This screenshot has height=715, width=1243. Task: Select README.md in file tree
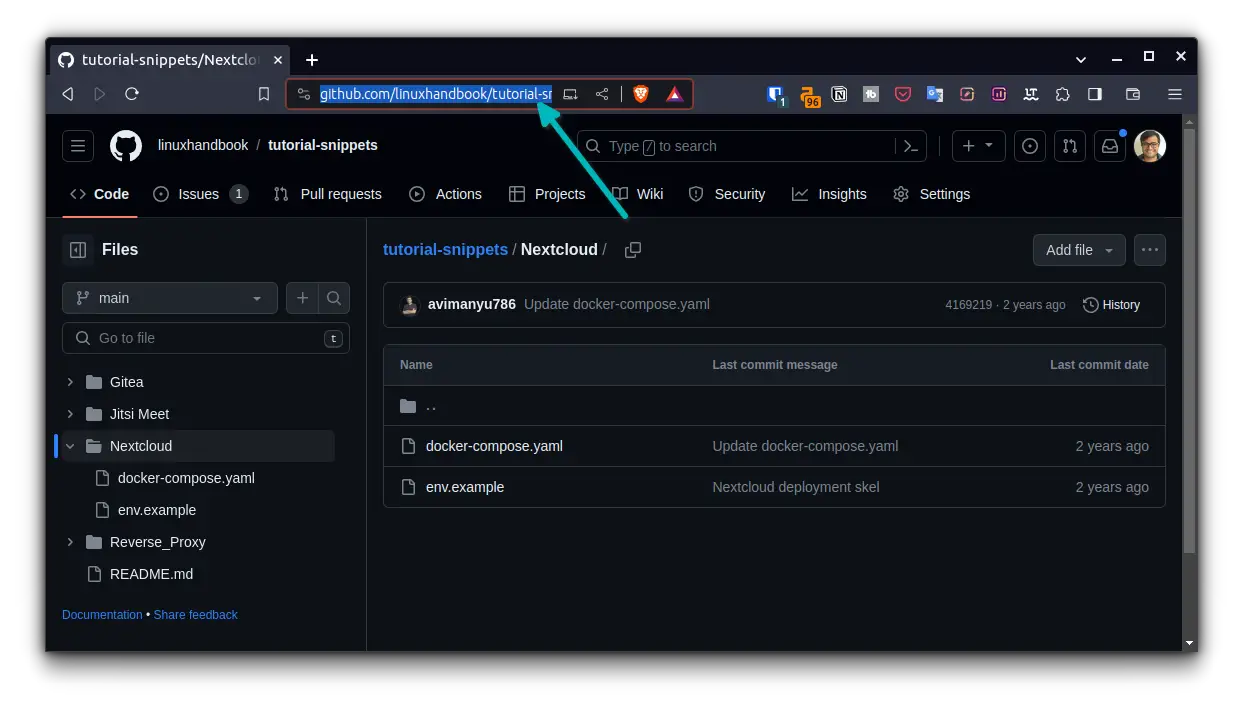(151, 574)
